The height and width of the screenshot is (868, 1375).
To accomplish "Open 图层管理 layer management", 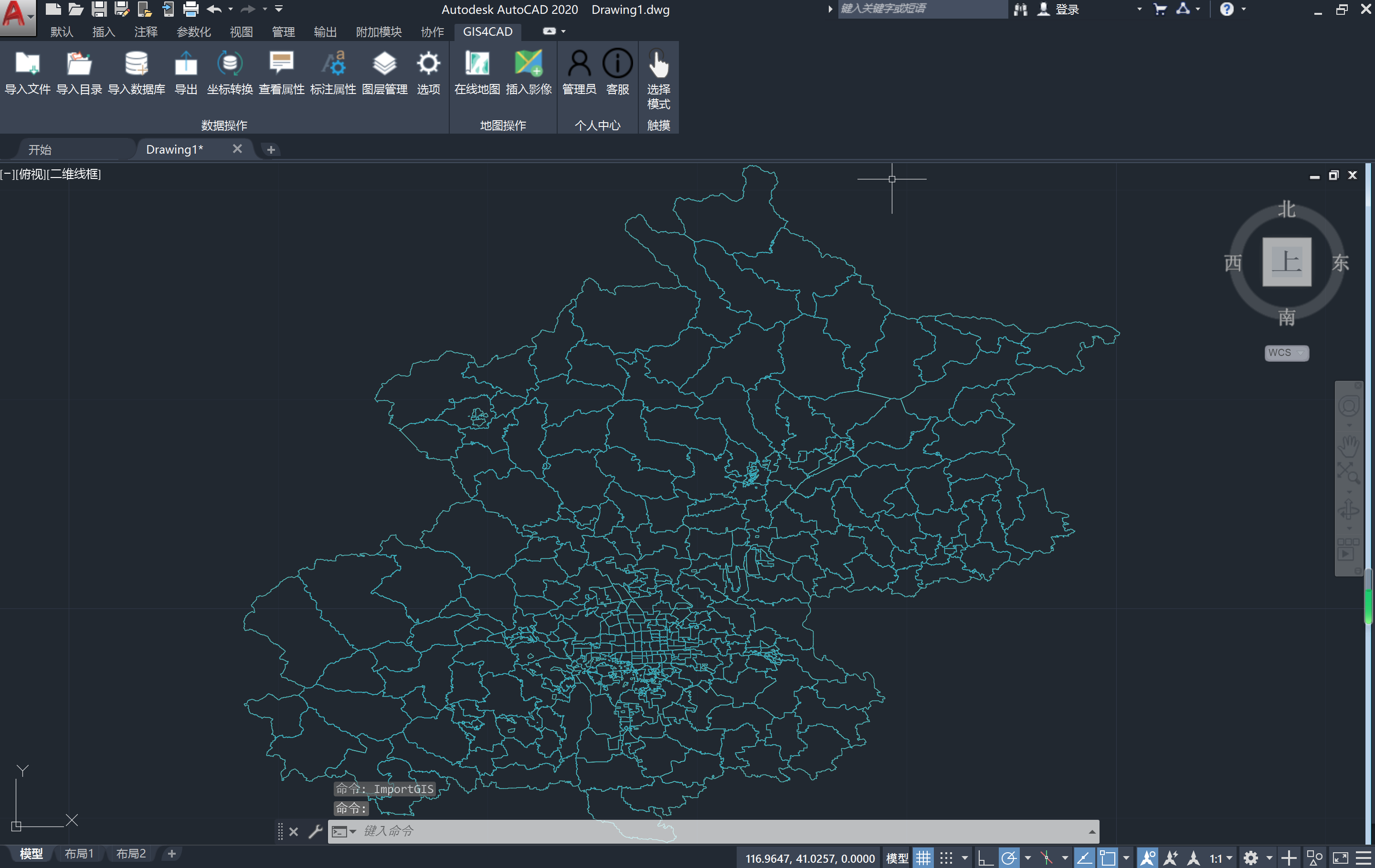I will pyautogui.click(x=384, y=64).
